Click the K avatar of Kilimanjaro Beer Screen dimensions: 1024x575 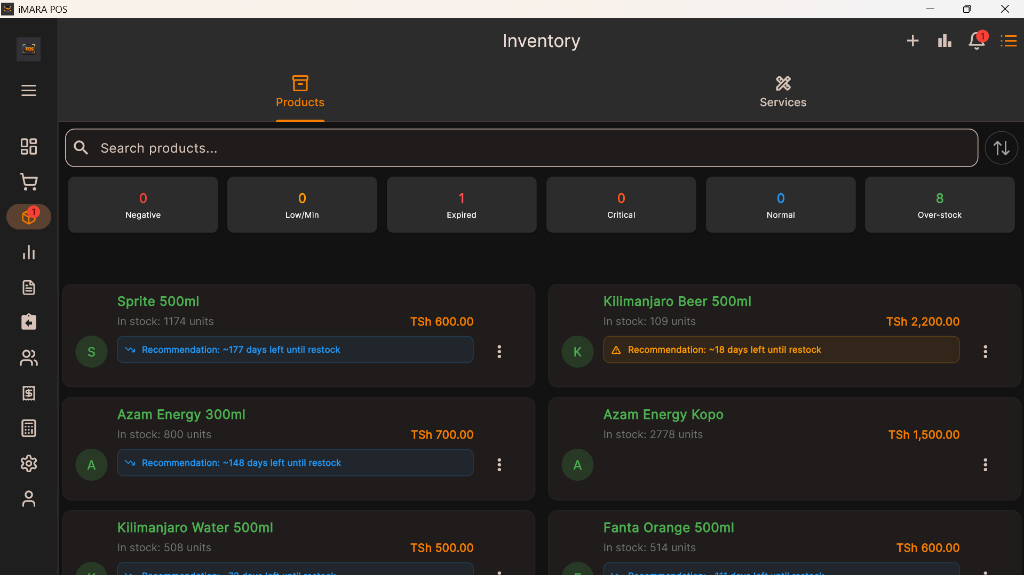577,352
